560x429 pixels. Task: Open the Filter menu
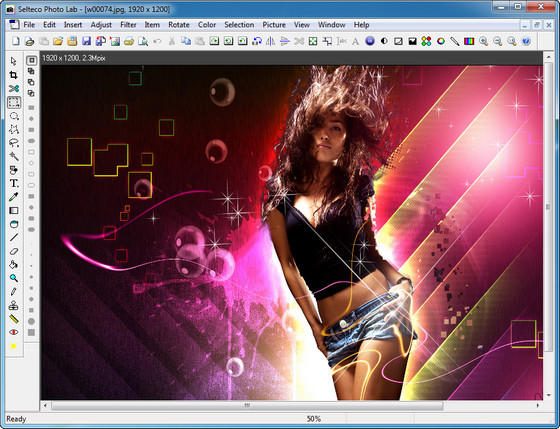click(x=128, y=25)
